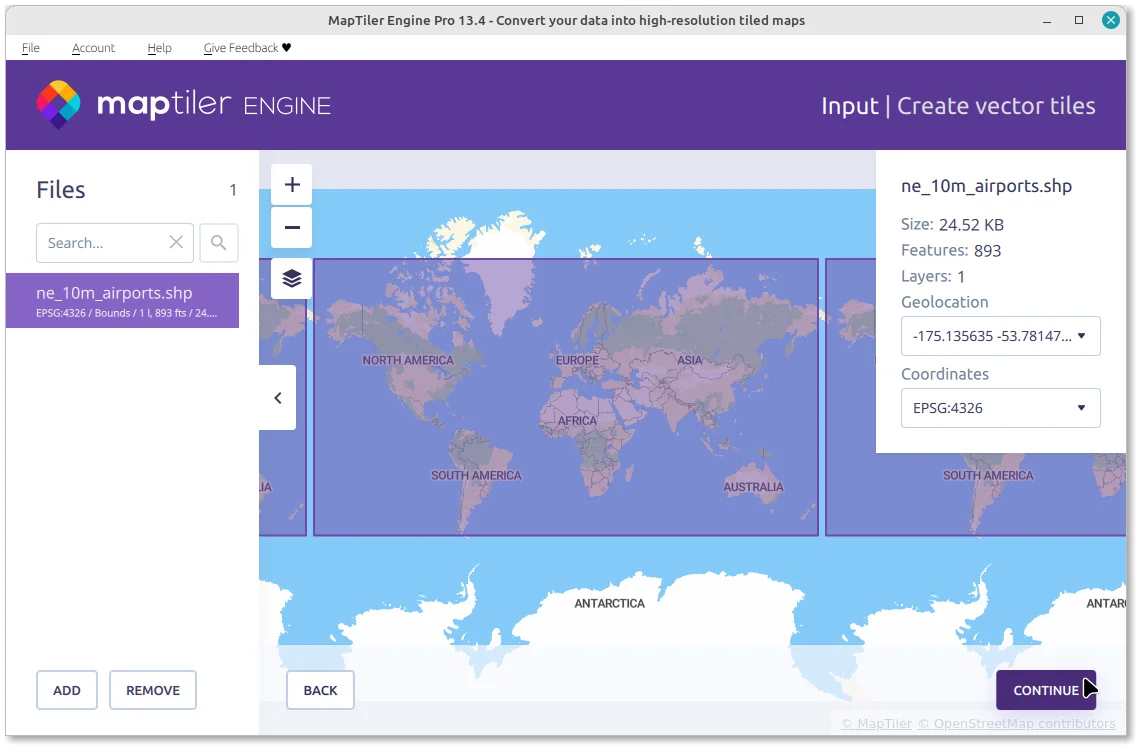The width and height of the screenshot is (1136, 745).
Task: Open the Geolocation bounds dropdown
Action: point(1001,336)
